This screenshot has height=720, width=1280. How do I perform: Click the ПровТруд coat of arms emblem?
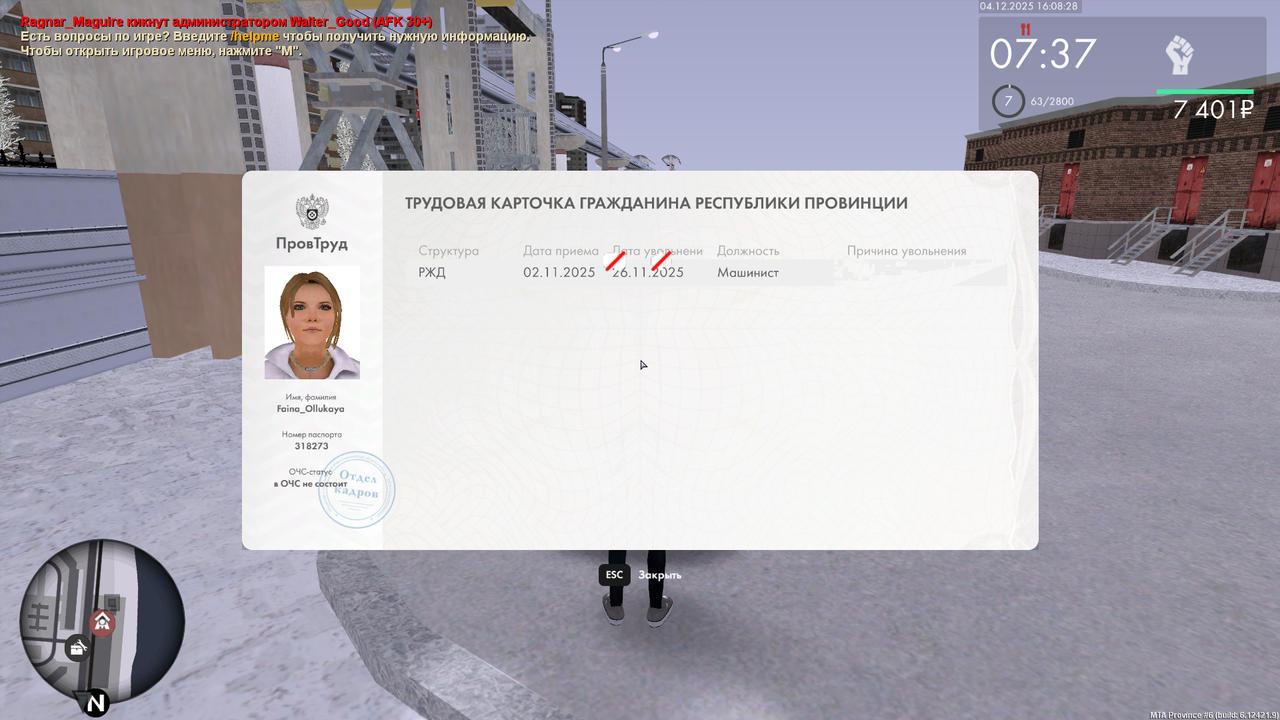point(314,211)
